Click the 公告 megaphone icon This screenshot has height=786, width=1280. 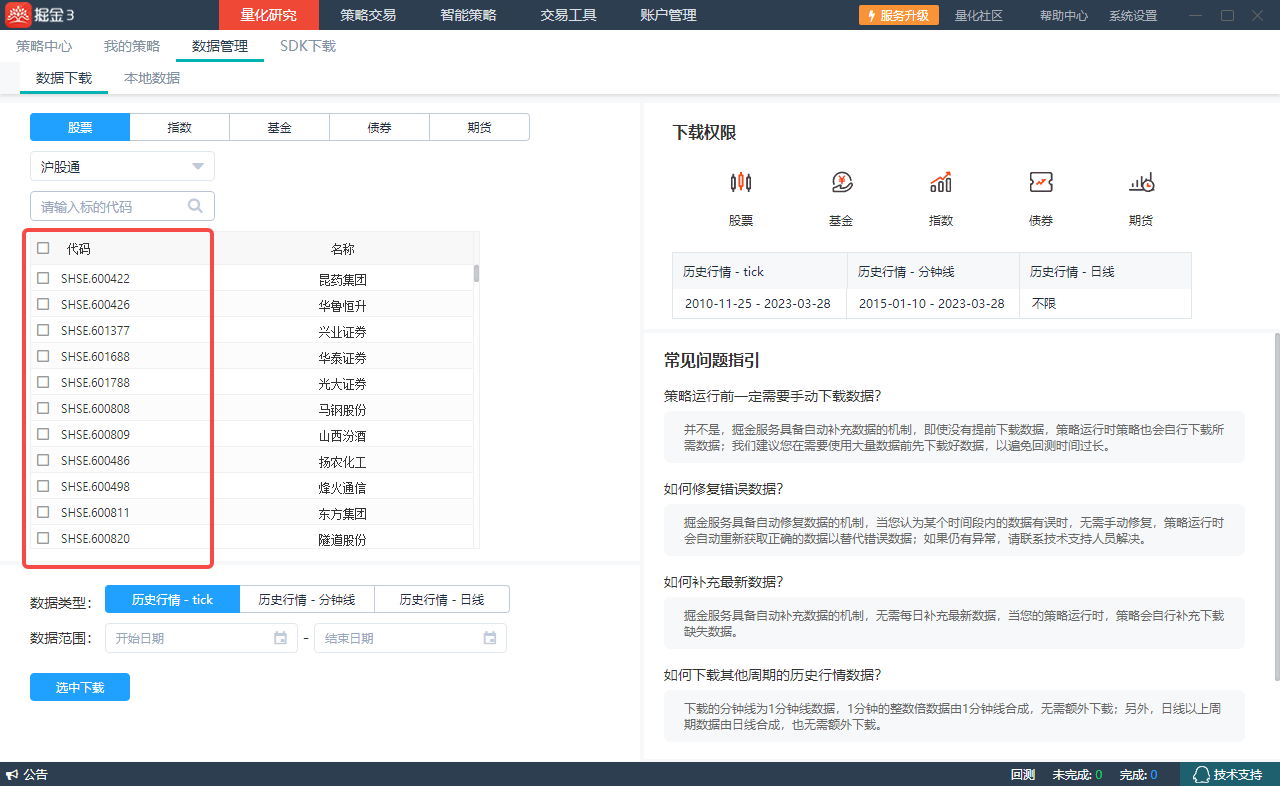pos(12,775)
